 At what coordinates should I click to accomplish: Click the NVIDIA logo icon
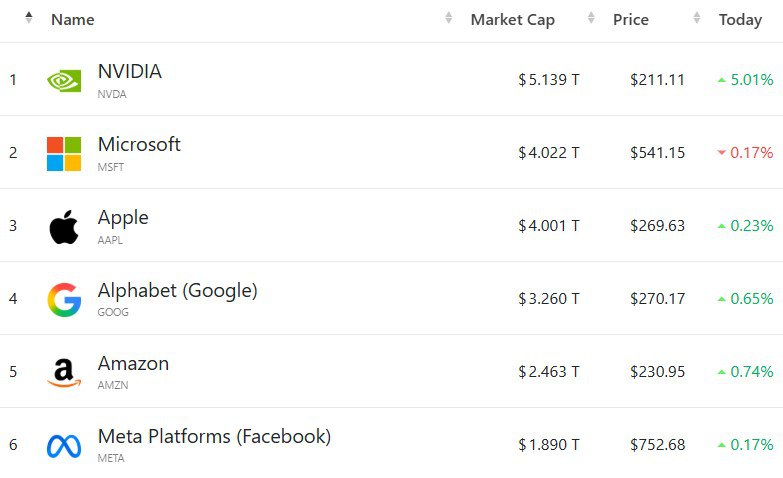pos(64,80)
